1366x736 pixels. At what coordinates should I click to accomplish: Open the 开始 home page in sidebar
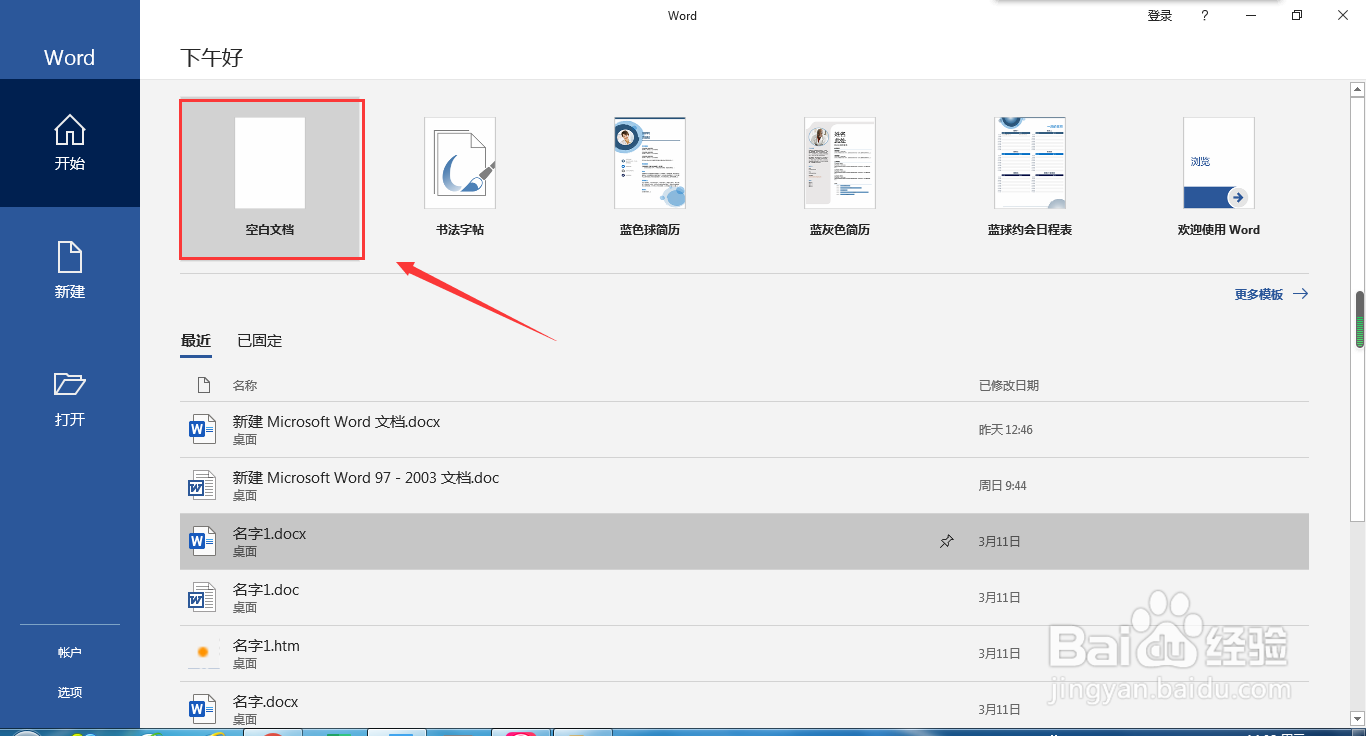[70, 143]
